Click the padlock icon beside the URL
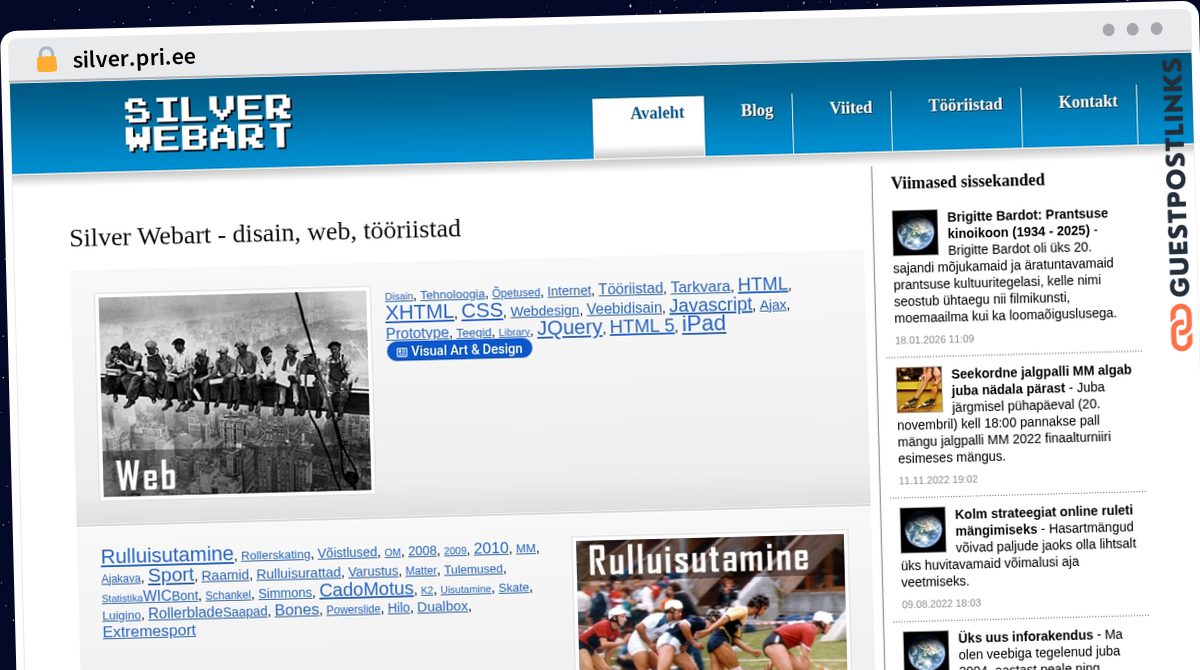The image size is (1200, 670). (46, 59)
